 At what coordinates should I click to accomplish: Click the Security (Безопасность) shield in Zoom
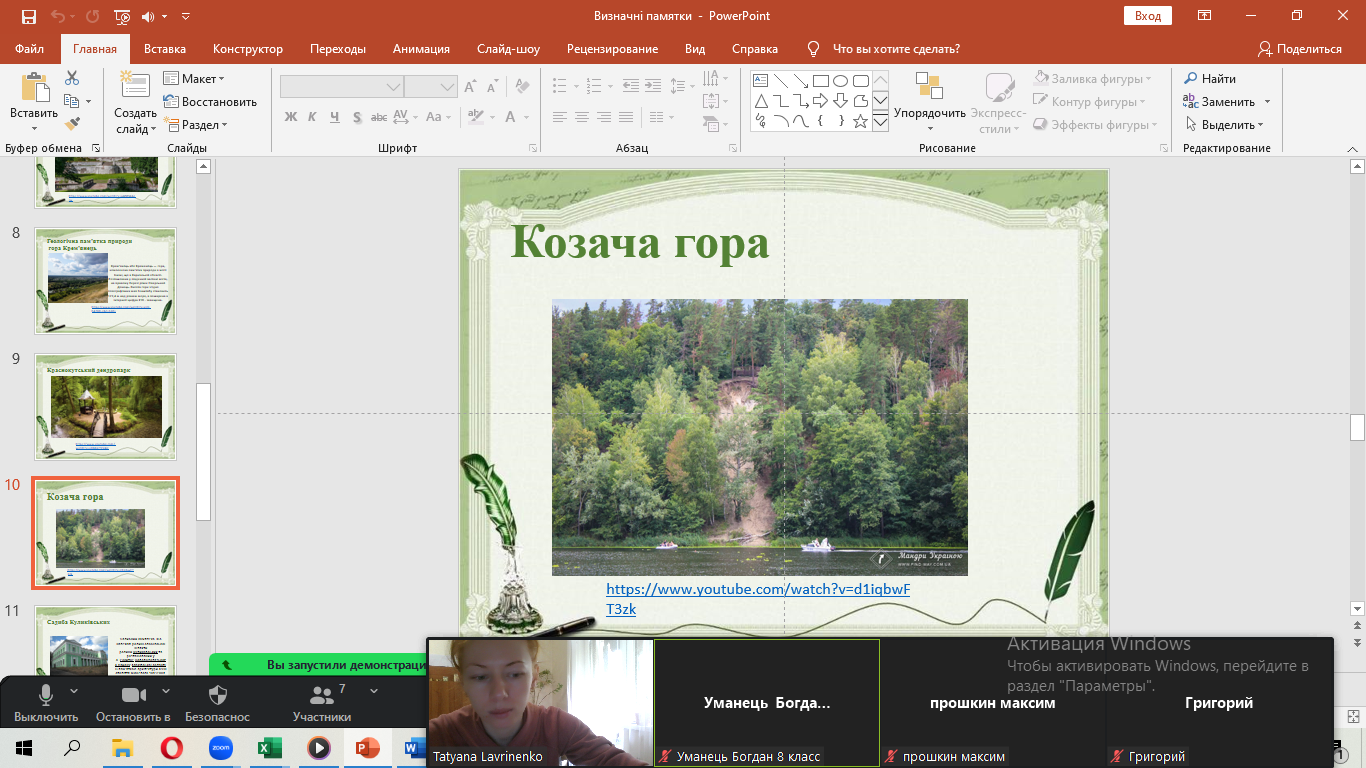point(218,695)
